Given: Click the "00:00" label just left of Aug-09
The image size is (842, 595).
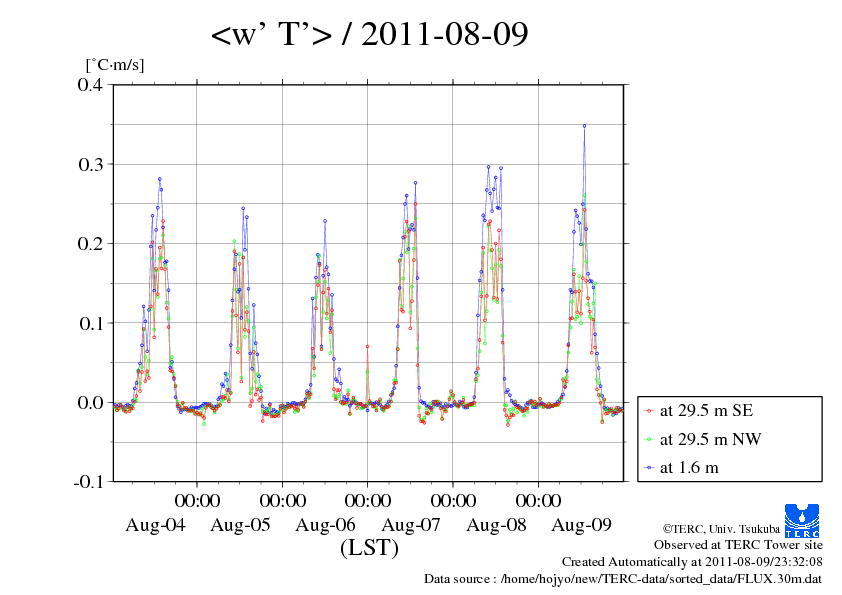Looking at the screenshot, I should [538, 500].
